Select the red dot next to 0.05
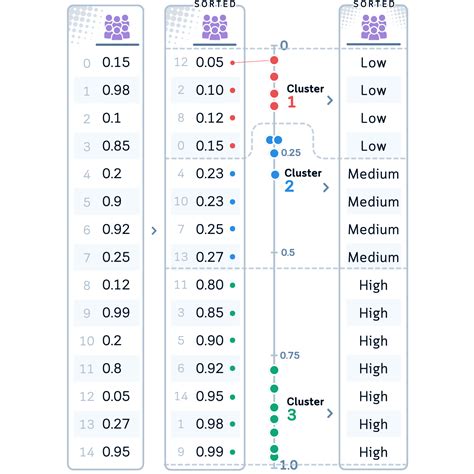The width and height of the screenshot is (474, 474). coord(233,63)
